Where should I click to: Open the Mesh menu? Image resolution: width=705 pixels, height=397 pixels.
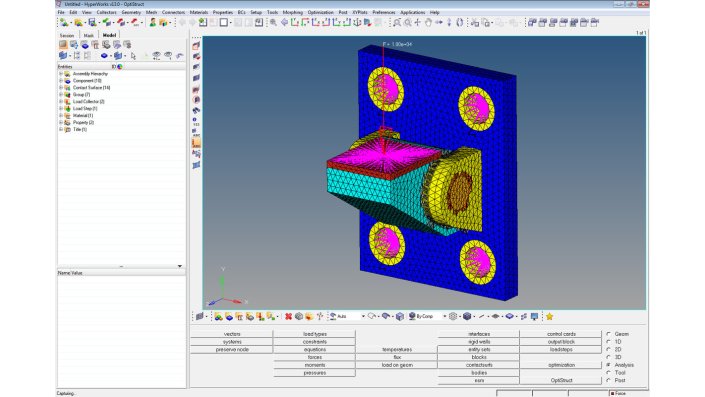(152, 12)
